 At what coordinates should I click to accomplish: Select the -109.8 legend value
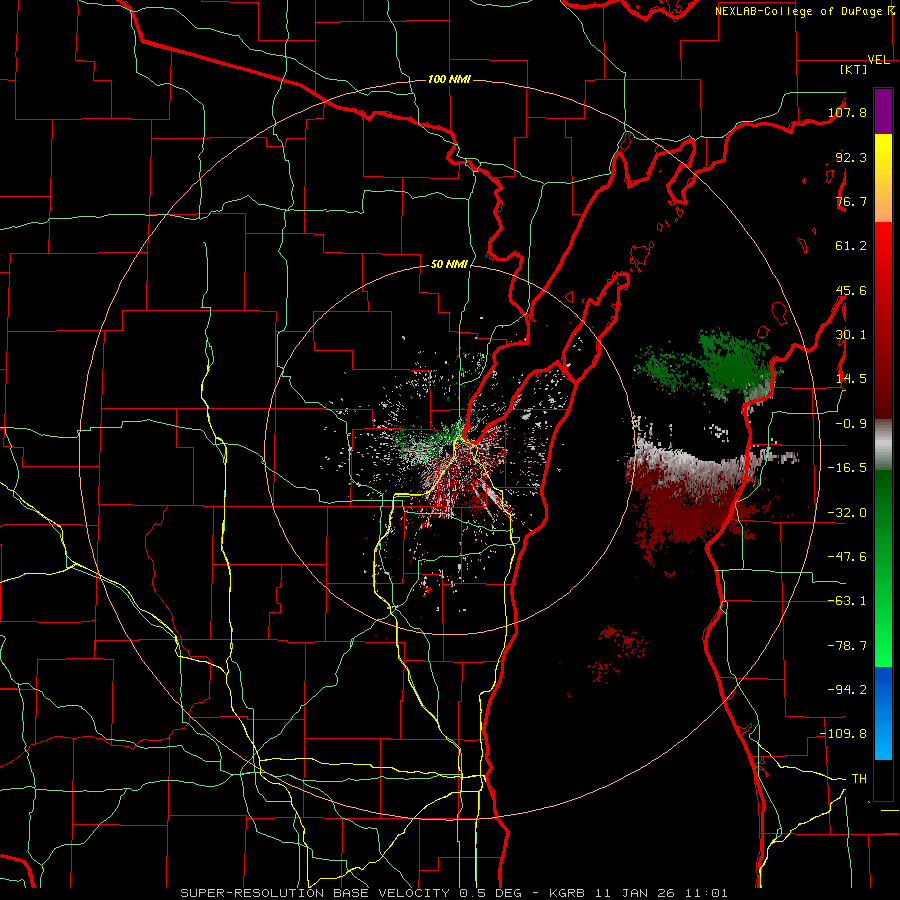pyautogui.click(x=844, y=734)
